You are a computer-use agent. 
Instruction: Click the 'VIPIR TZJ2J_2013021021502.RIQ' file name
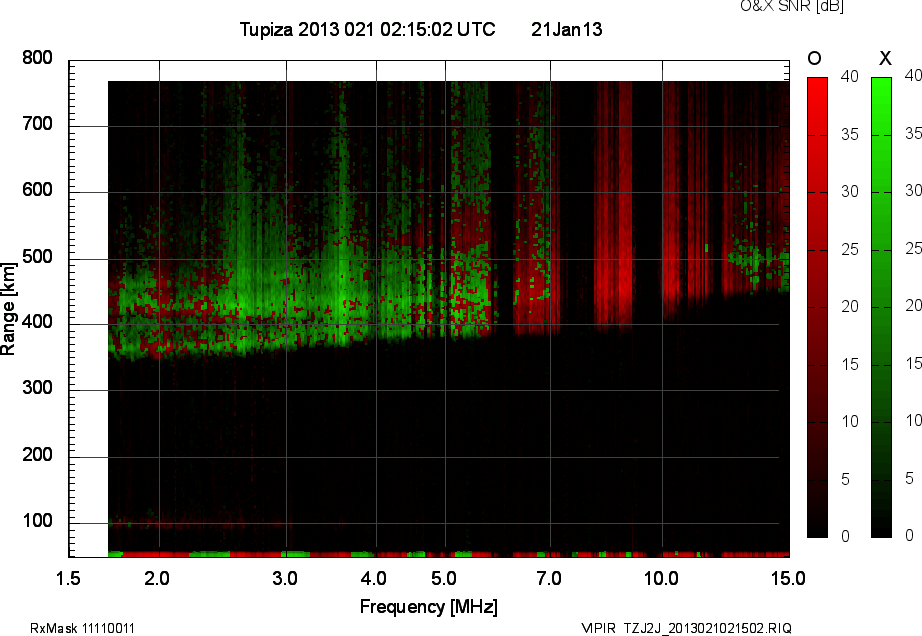pos(686,628)
